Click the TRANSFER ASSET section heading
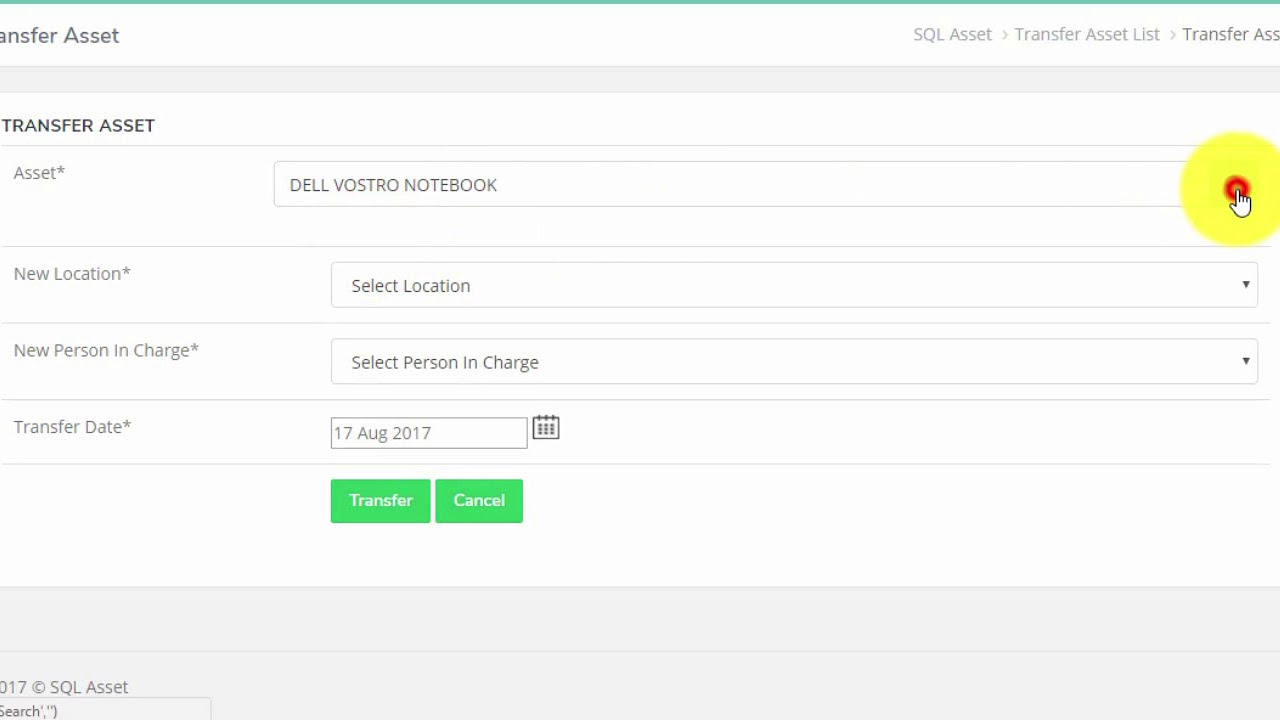Image resolution: width=1280 pixels, height=720 pixels. tap(78, 125)
